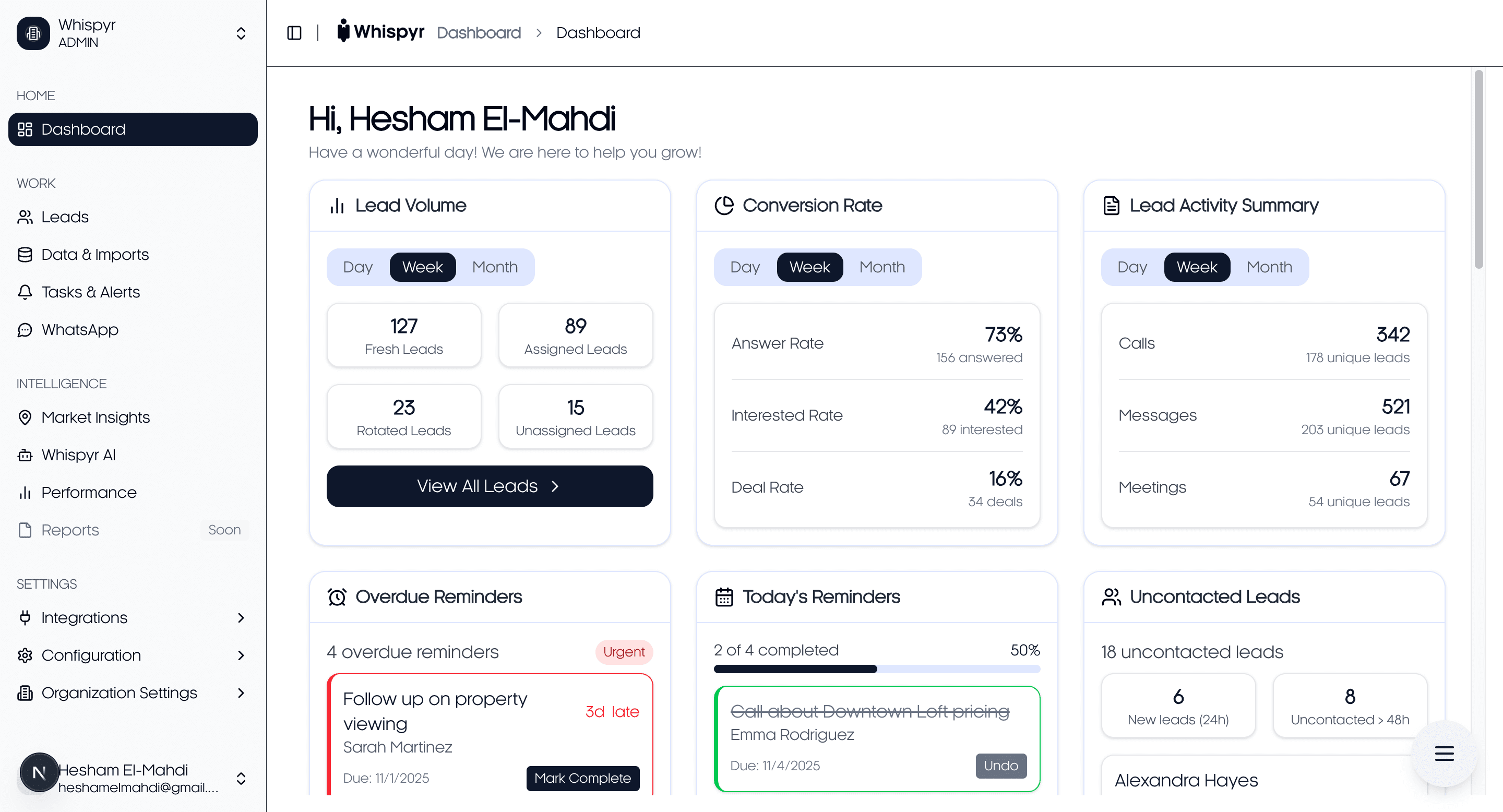This screenshot has width=1503, height=812.
Task: Switch Conversion Rate to Month
Action: 881,267
